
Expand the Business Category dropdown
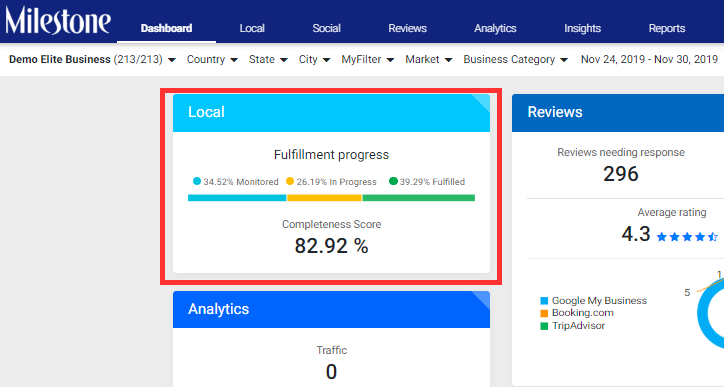click(515, 60)
